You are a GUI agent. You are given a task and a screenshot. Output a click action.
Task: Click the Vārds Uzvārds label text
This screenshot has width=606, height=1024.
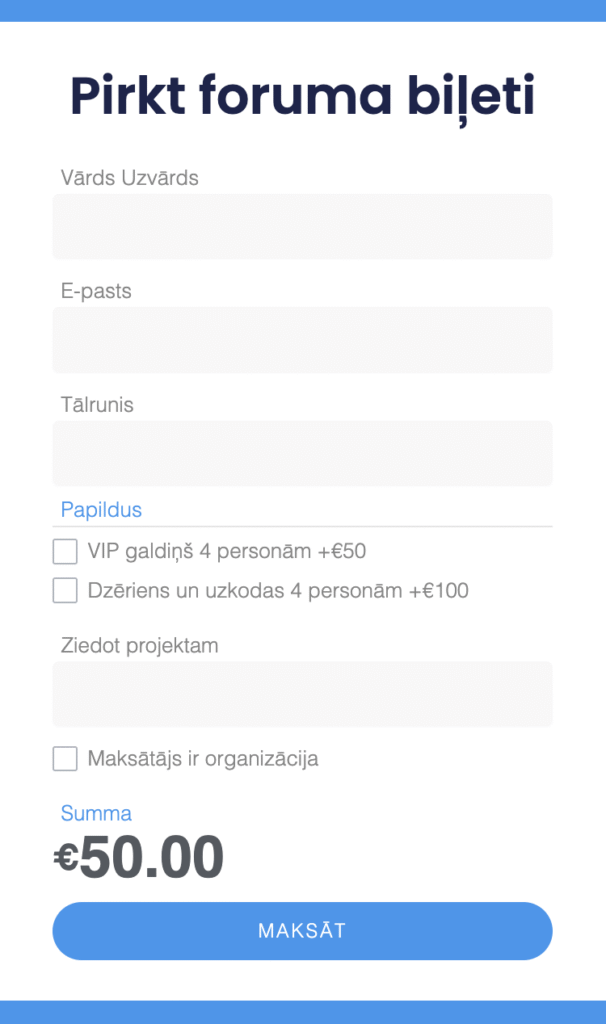(130, 178)
